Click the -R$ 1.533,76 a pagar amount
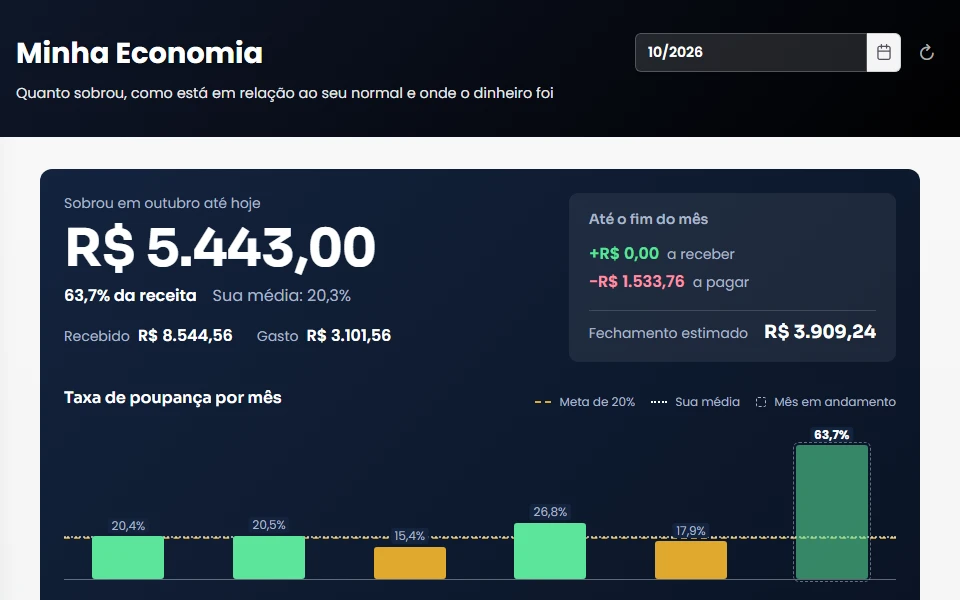Viewport: 960px width, 600px height. pos(637,282)
